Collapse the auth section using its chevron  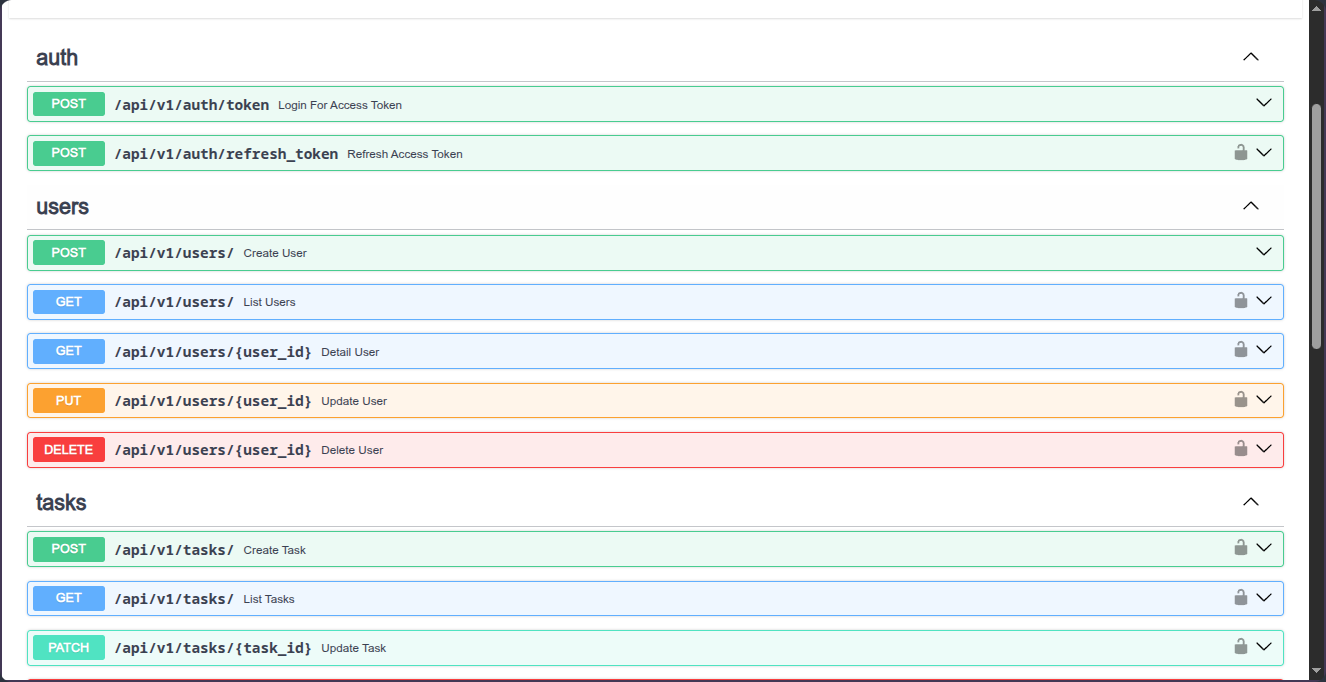click(1250, 57)
